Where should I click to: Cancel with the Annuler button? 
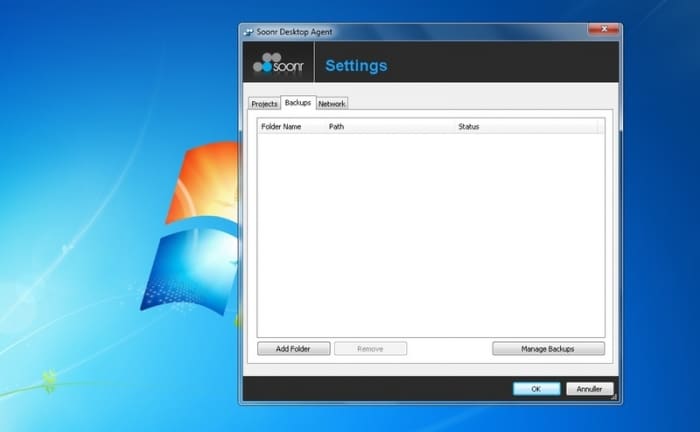coord(589,388)
